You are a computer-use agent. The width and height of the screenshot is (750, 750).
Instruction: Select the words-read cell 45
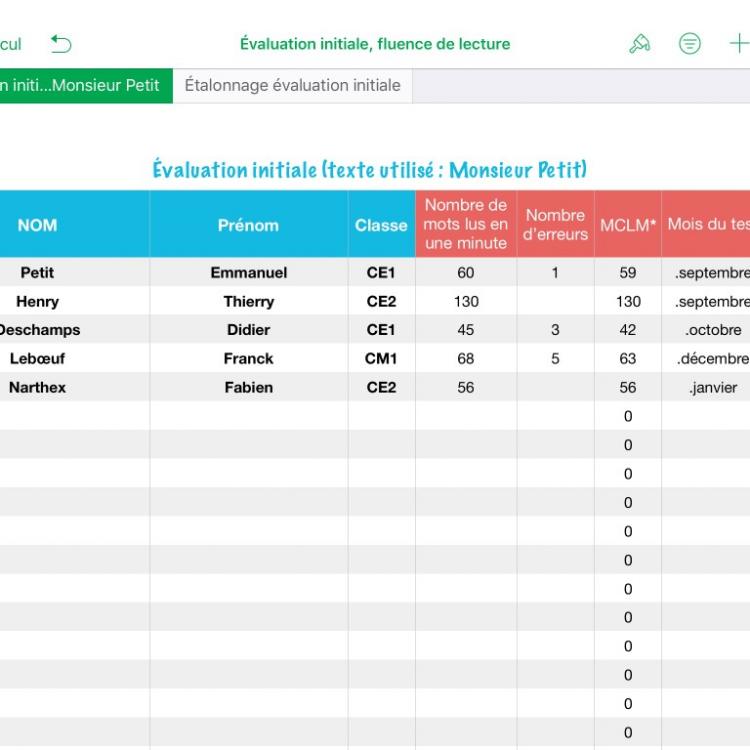(466, 330)
